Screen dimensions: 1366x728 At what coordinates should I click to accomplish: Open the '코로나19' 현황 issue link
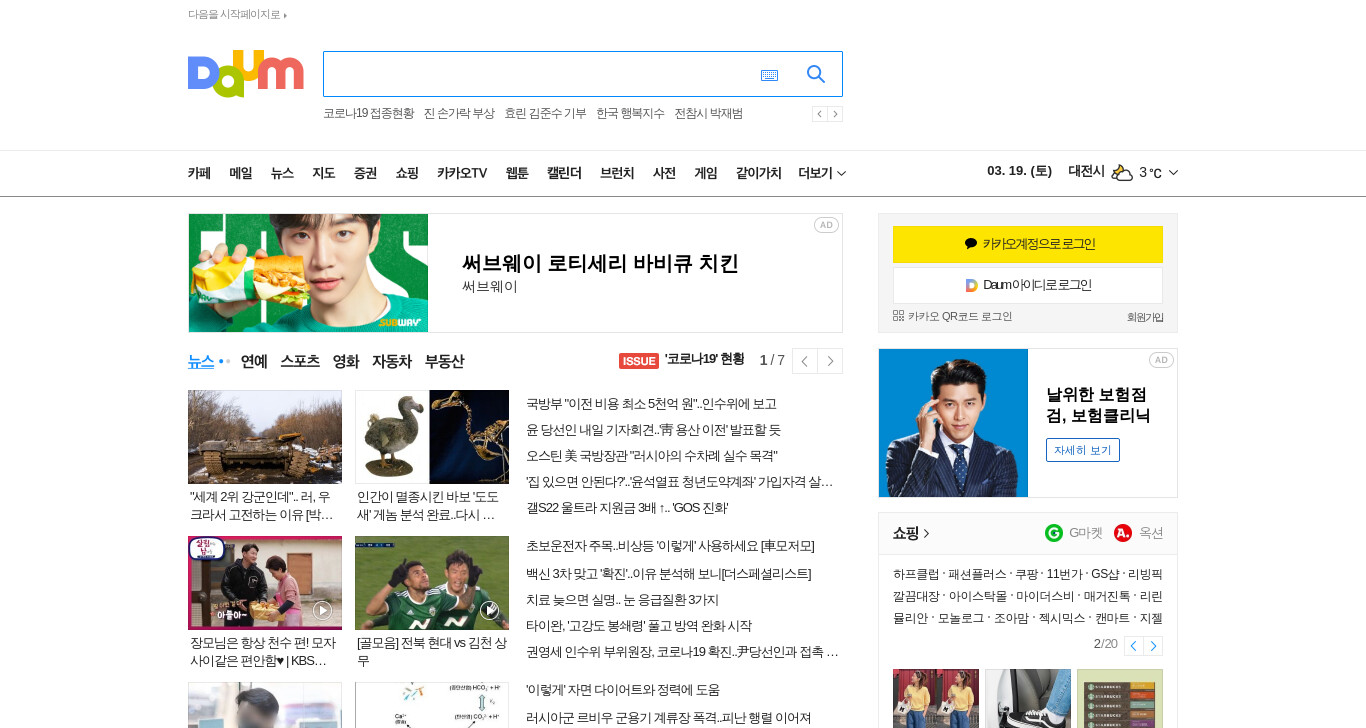(x=705, y=360)
